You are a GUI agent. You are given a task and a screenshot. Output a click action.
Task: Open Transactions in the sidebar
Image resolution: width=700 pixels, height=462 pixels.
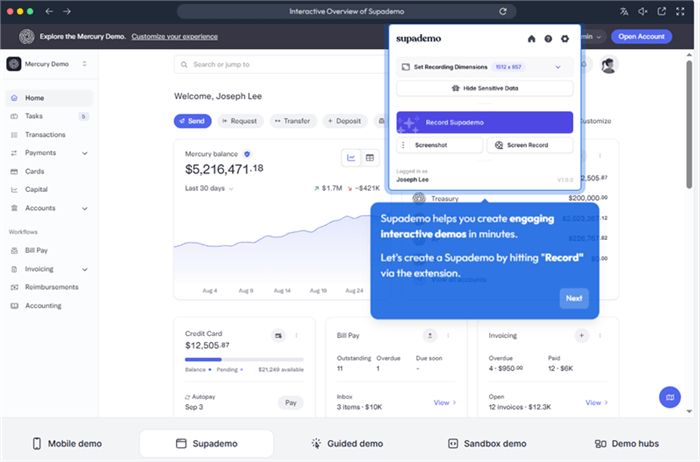[x=49, y=134]
